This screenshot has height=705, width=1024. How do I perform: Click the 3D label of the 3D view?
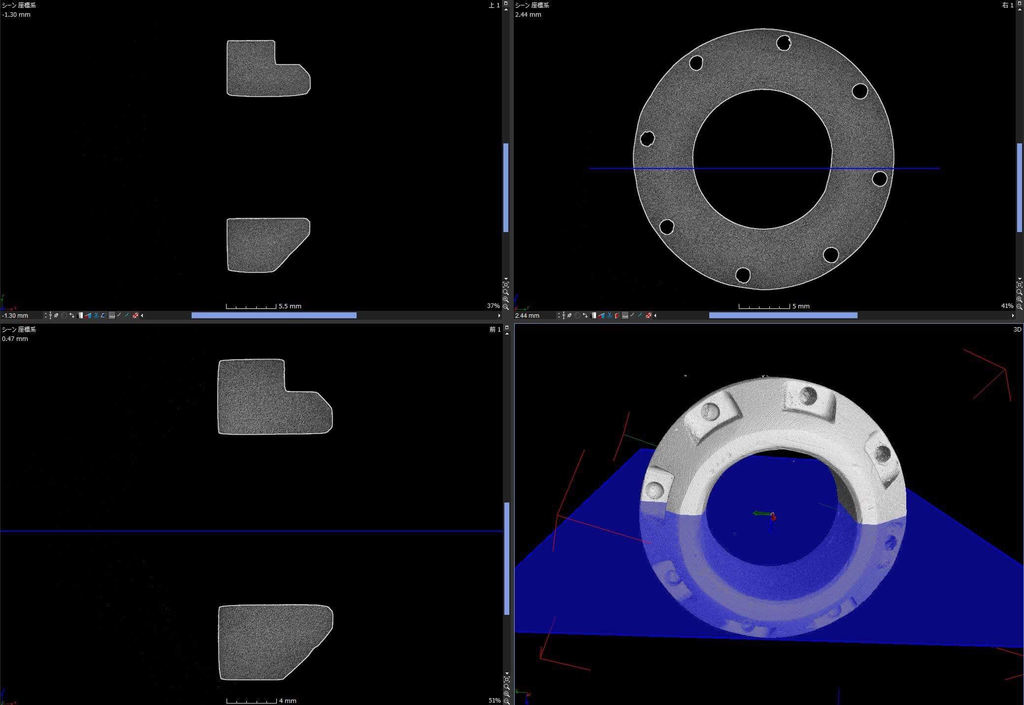(x=1016, y=328)
